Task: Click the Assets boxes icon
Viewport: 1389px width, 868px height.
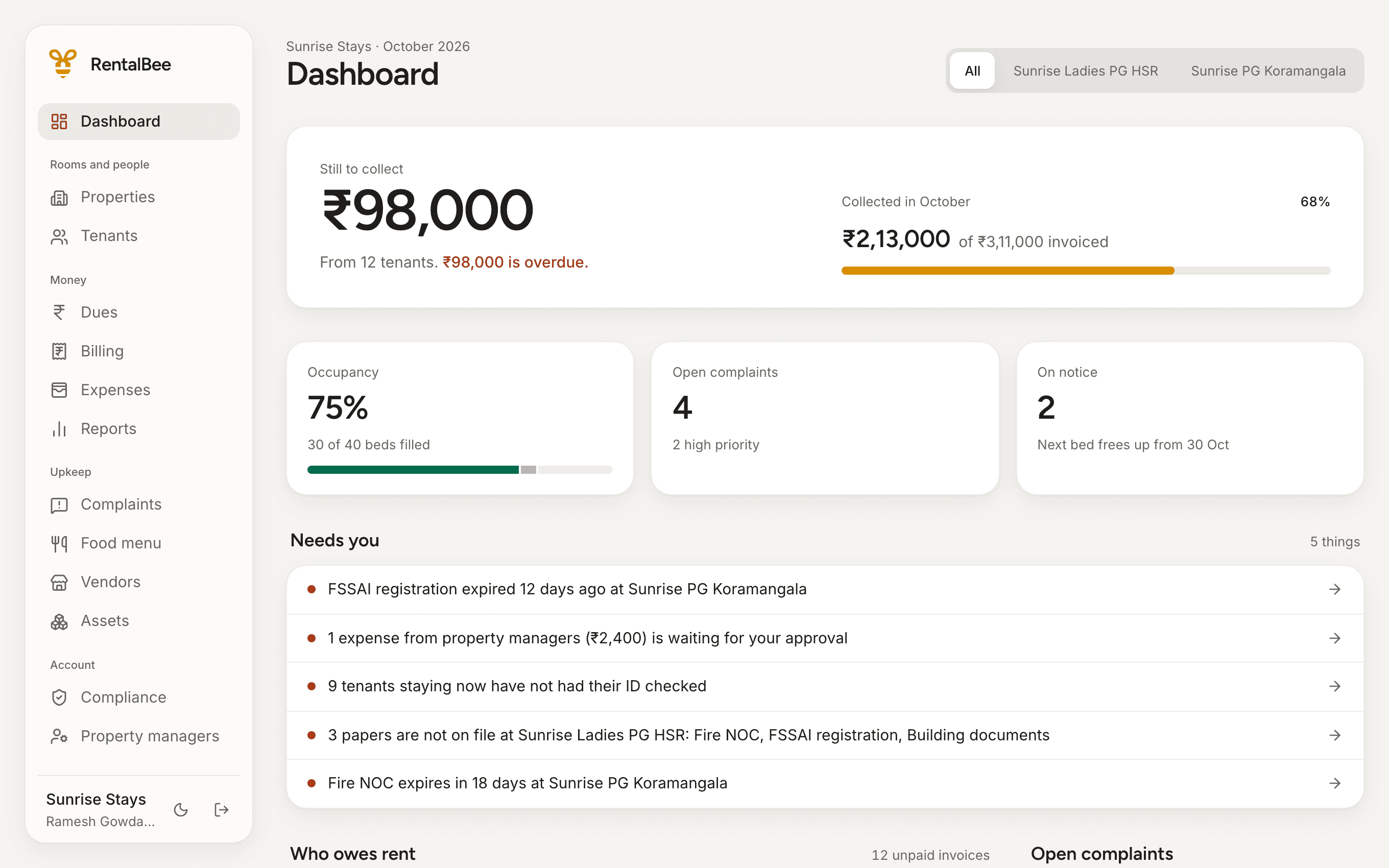Action: click(59, 622)
